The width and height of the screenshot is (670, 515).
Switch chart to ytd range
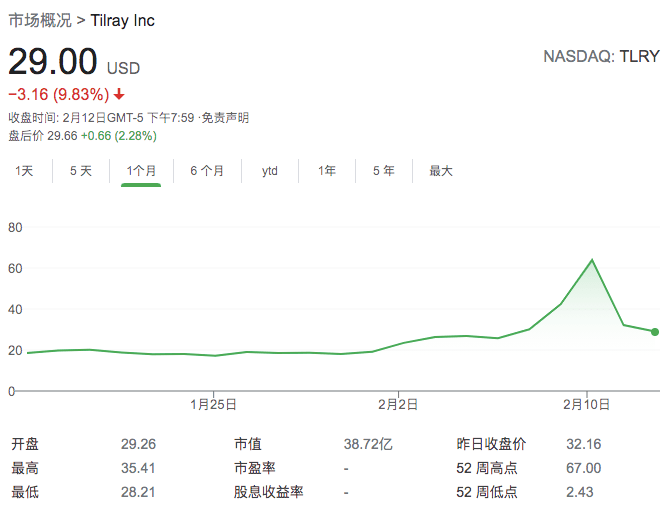(x=270, y=171)
